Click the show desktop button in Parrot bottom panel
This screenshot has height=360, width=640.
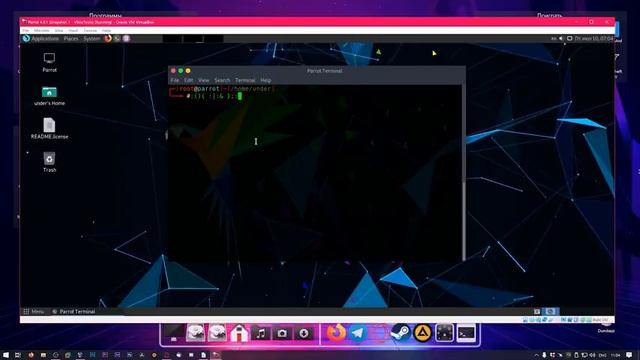(x=537, y=311)
